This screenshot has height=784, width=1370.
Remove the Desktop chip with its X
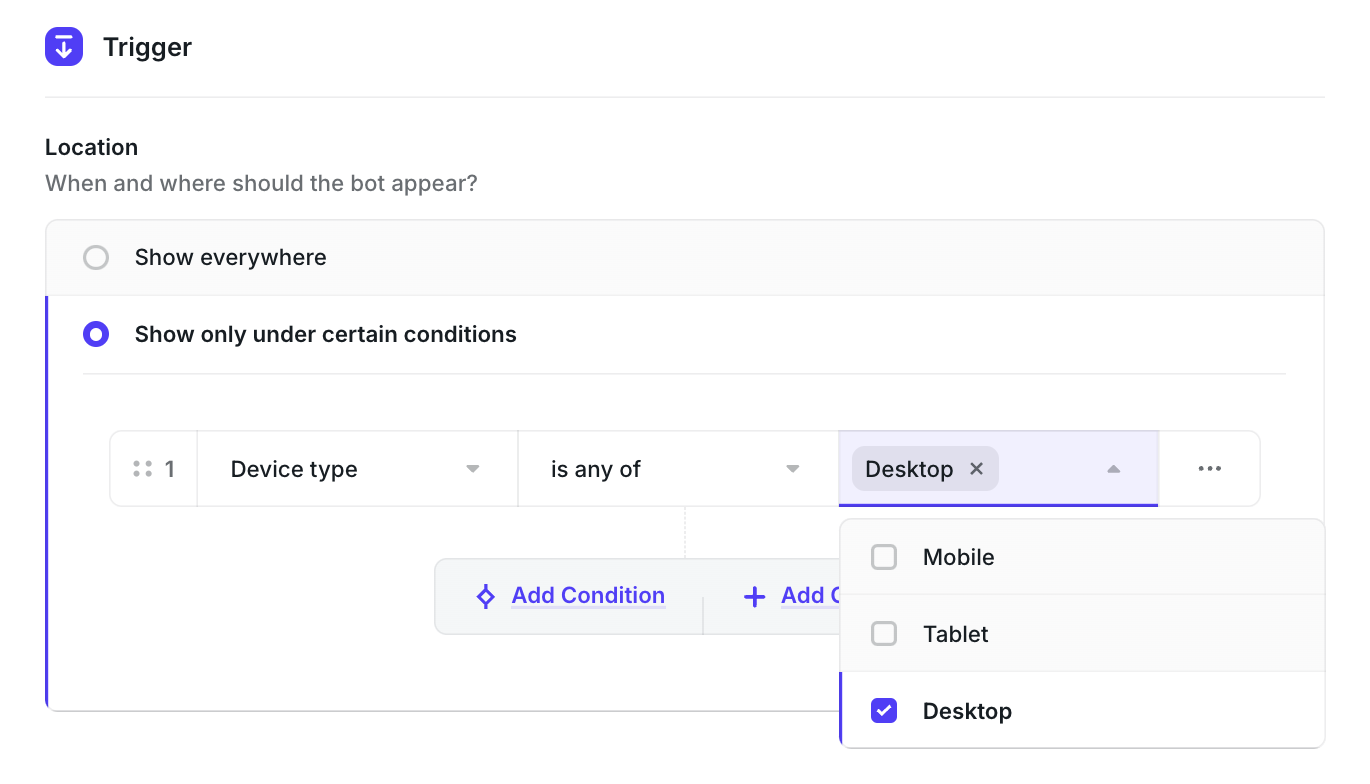(977, 469)
